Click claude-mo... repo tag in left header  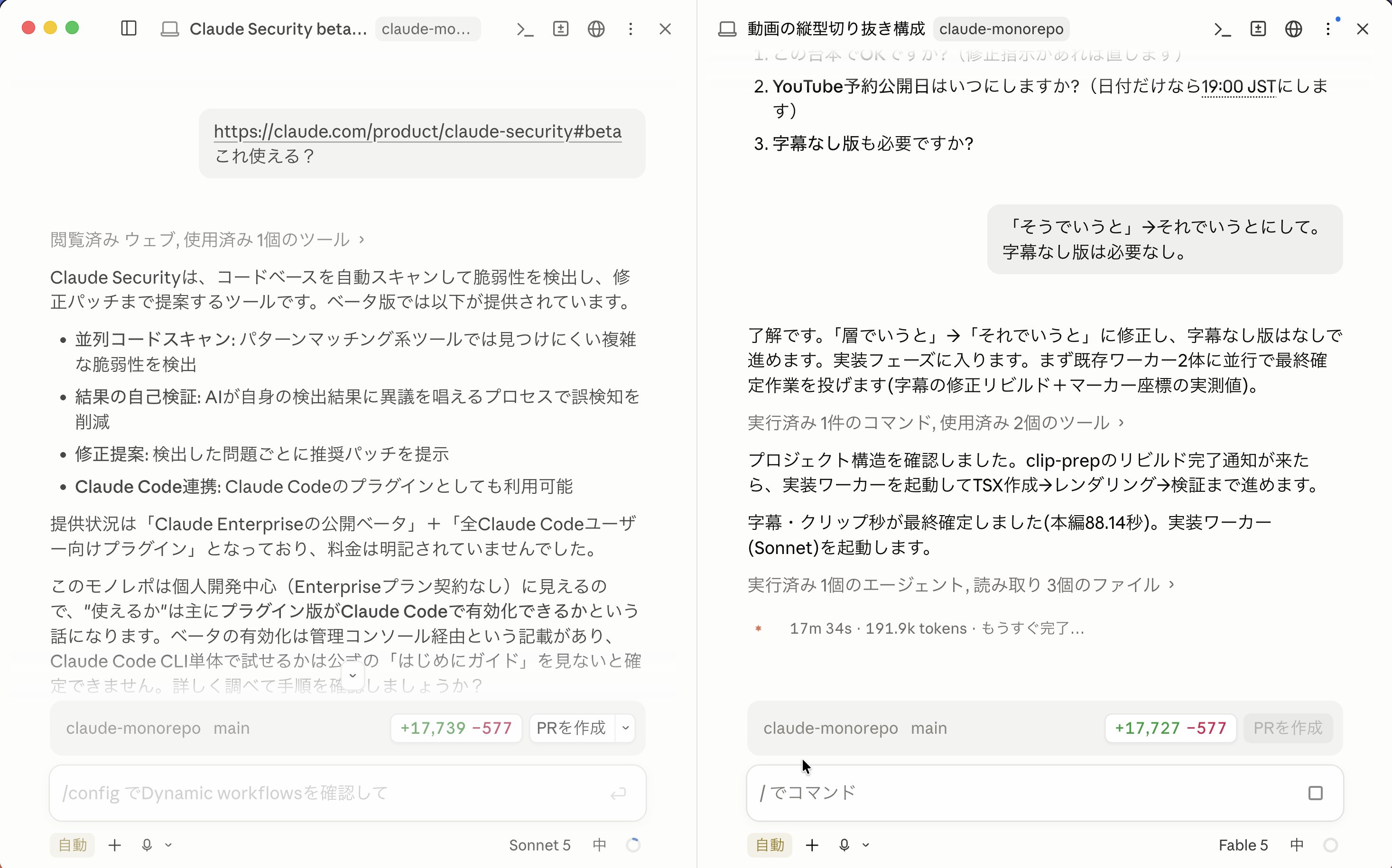[x=428, y=29]
